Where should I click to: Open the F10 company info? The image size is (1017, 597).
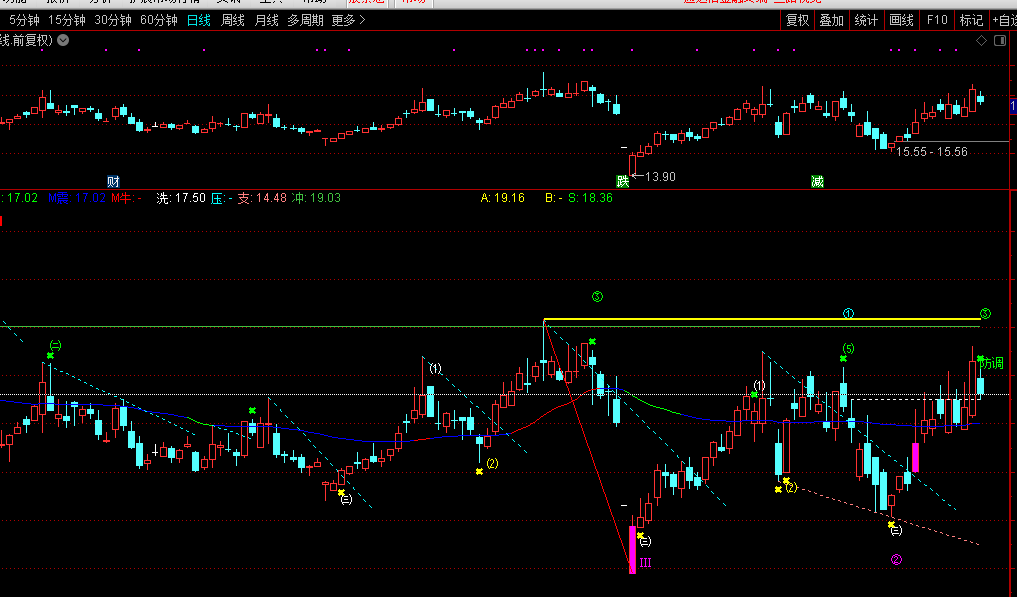pyautogui.click(x=936, y=20)
